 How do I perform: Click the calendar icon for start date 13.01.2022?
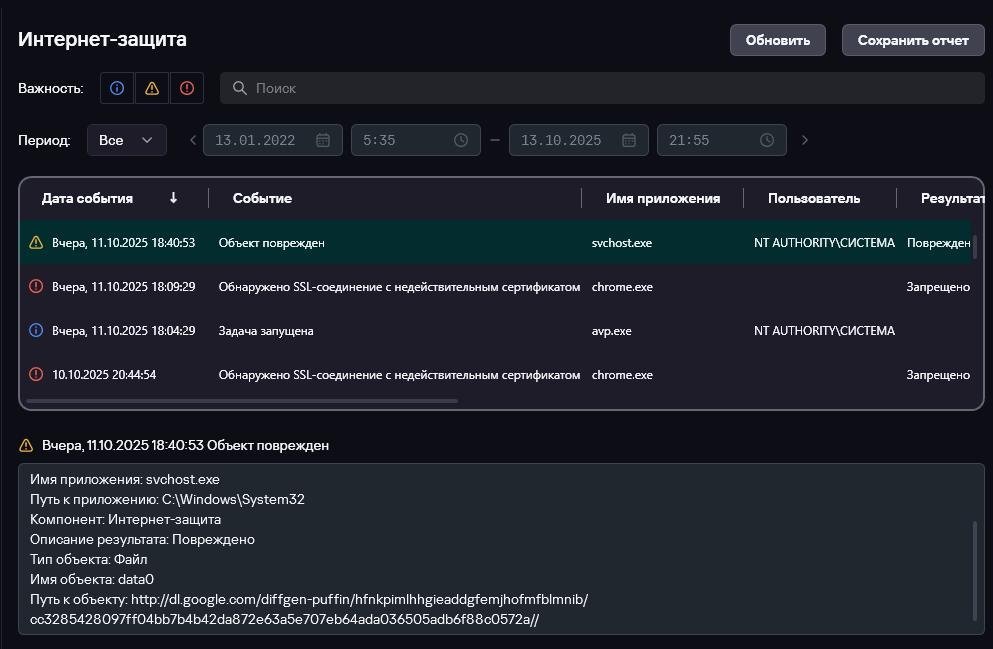pos(323,140)
